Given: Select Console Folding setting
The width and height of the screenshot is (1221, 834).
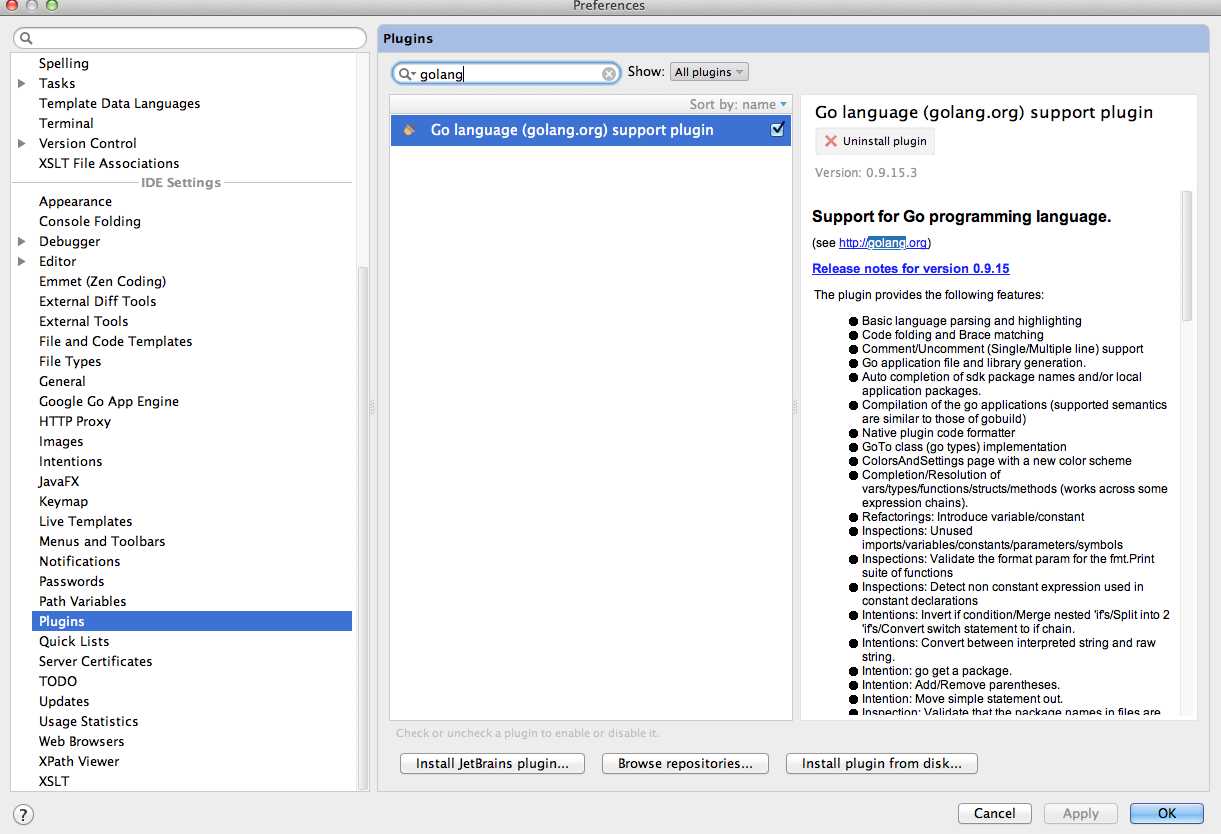Looking at the screenshot, I should click(90, 222).
